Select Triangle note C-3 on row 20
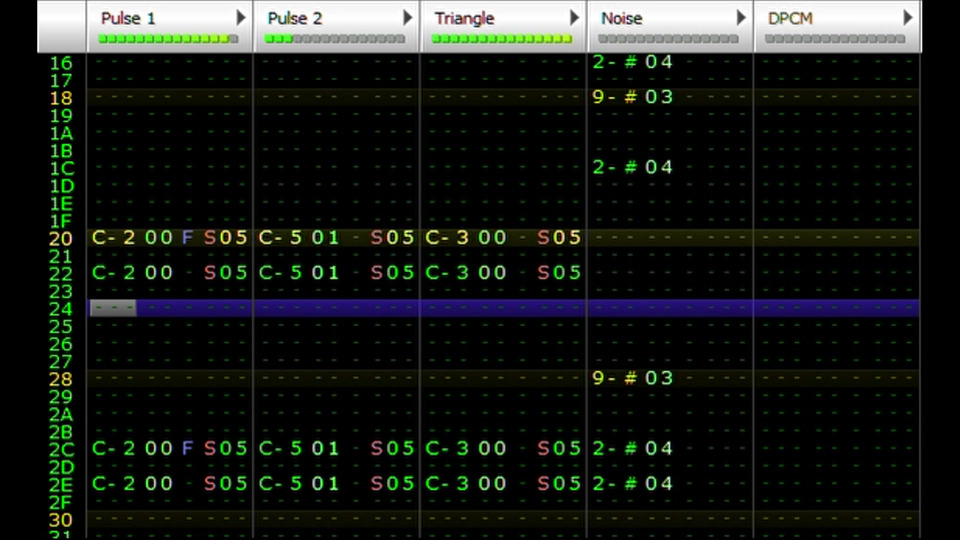Screen dimensions: 960x540 (x=447, y=238)
